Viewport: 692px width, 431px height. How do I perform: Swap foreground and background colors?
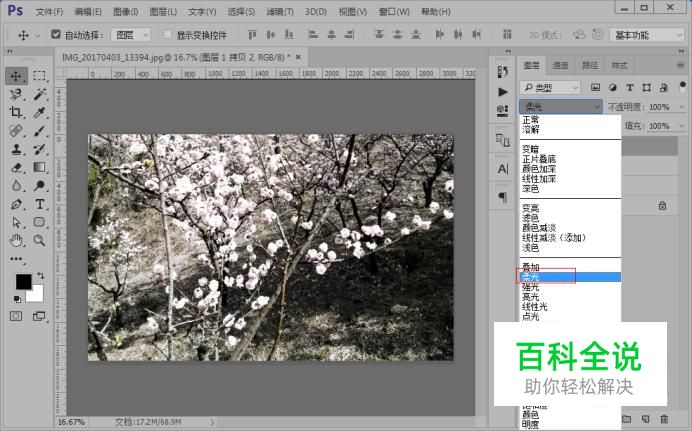tap(40, 275)
